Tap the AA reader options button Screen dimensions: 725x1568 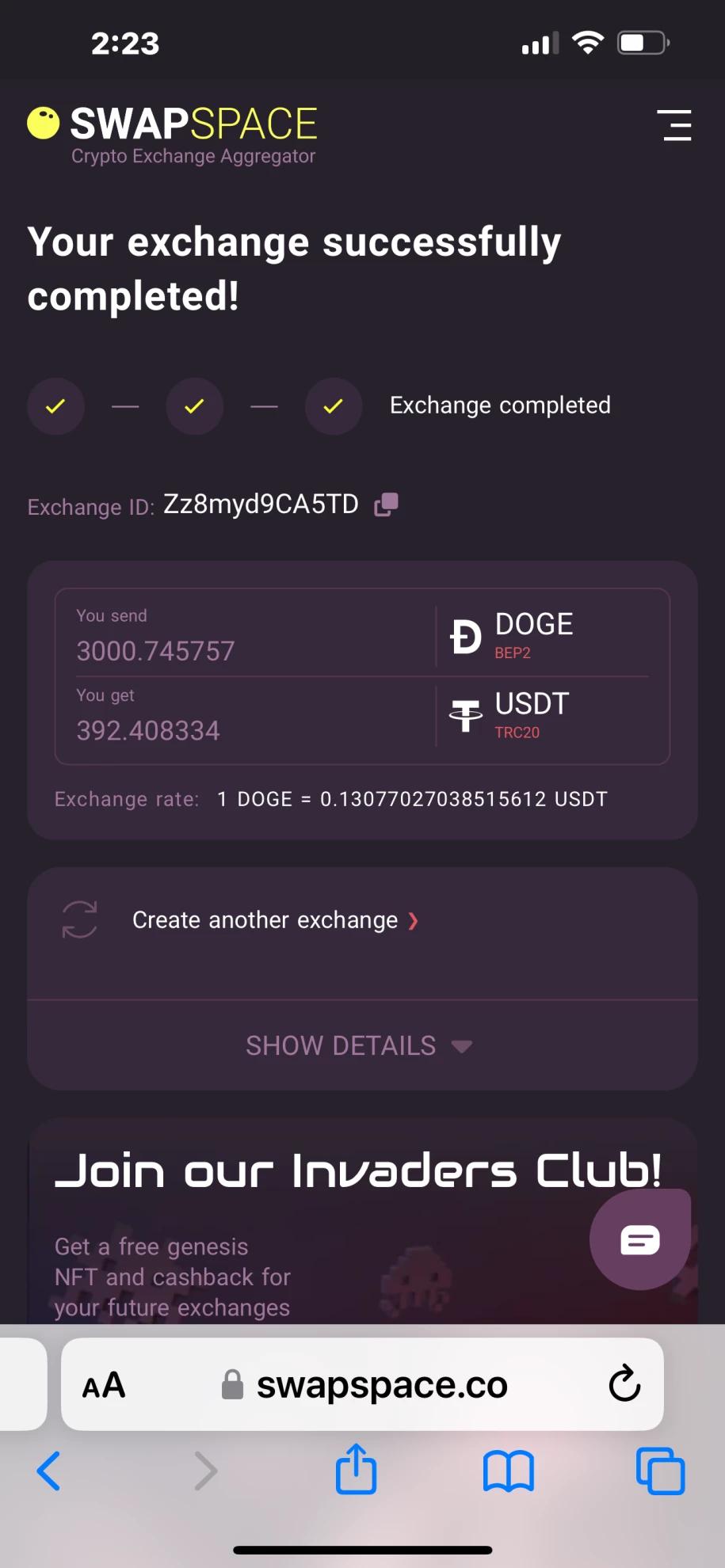[x=104, y=1385]
